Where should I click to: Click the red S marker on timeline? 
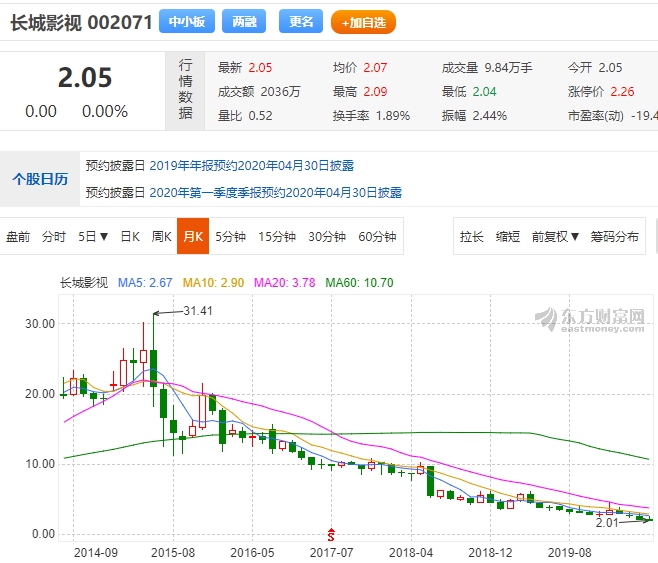[331, 533]
